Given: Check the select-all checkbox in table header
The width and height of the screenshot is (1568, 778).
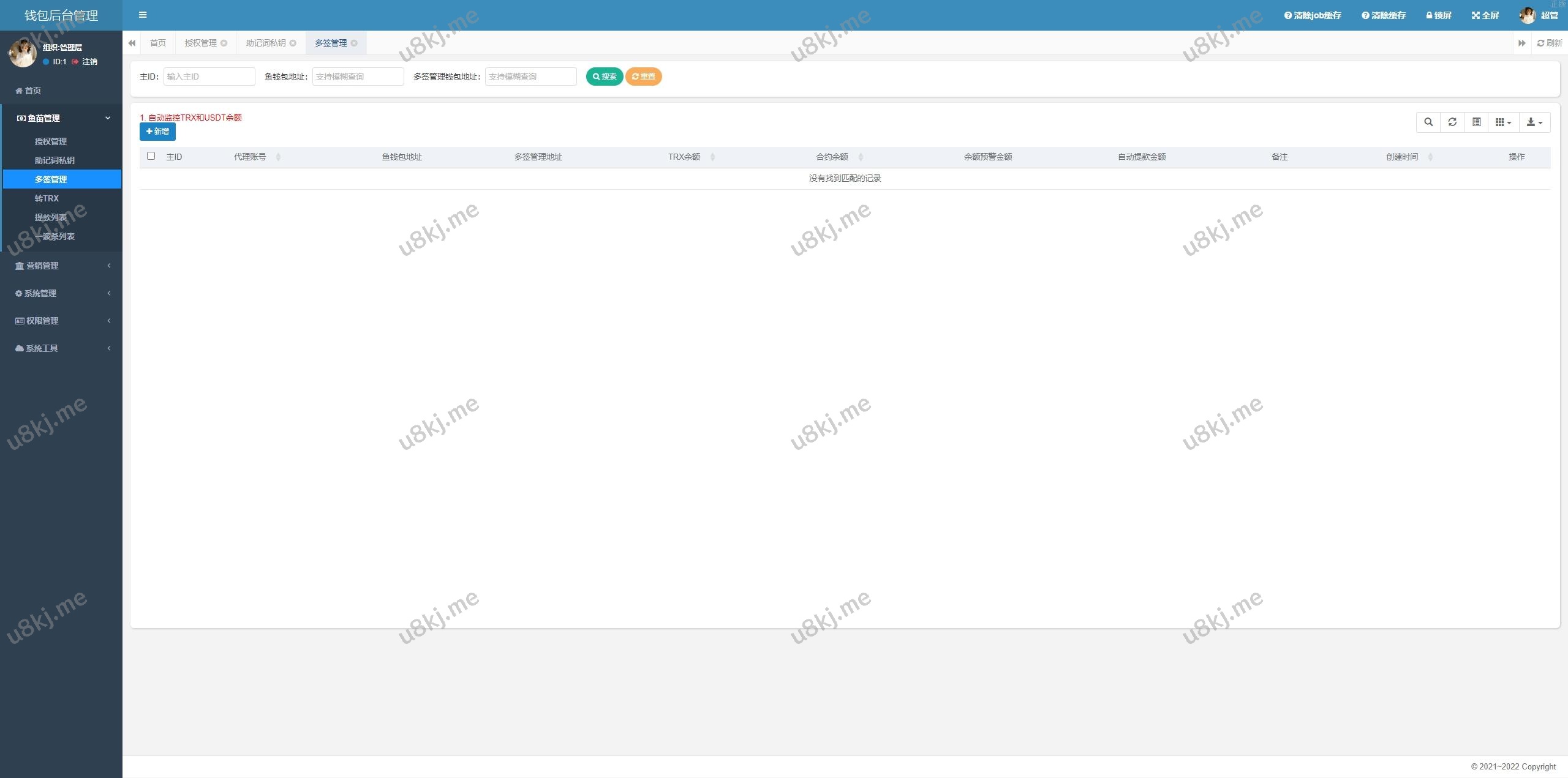Looking at the screenshot, I should tap(151, 156).
